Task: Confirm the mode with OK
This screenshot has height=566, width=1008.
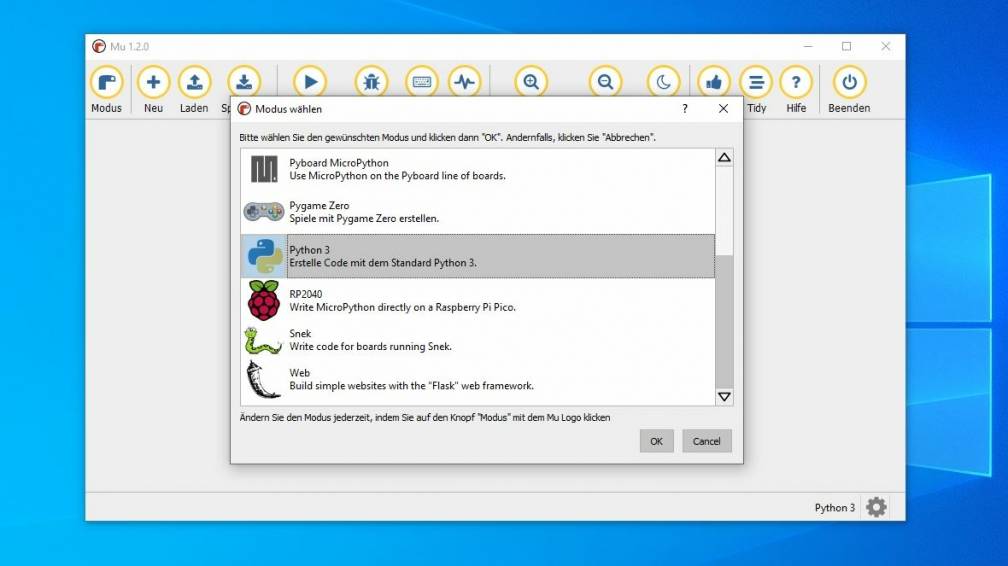Action: pos(656,441)
